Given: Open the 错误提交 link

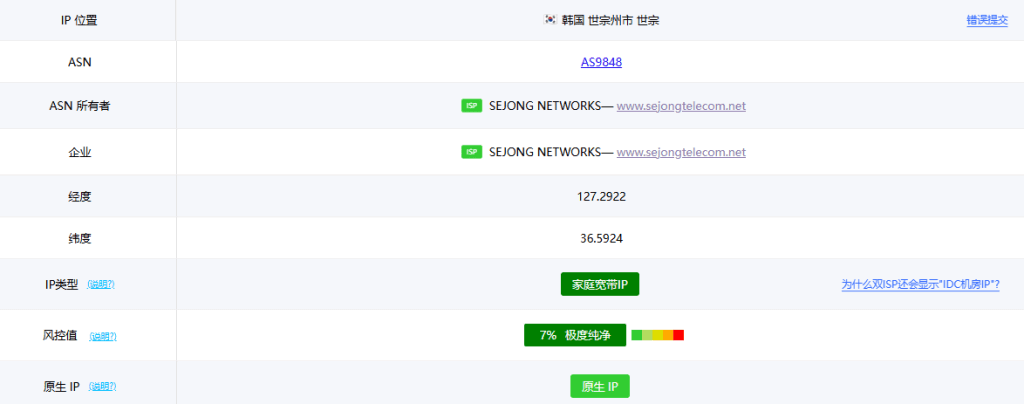Looking at the screenshot, I should [x=986, y=20].
